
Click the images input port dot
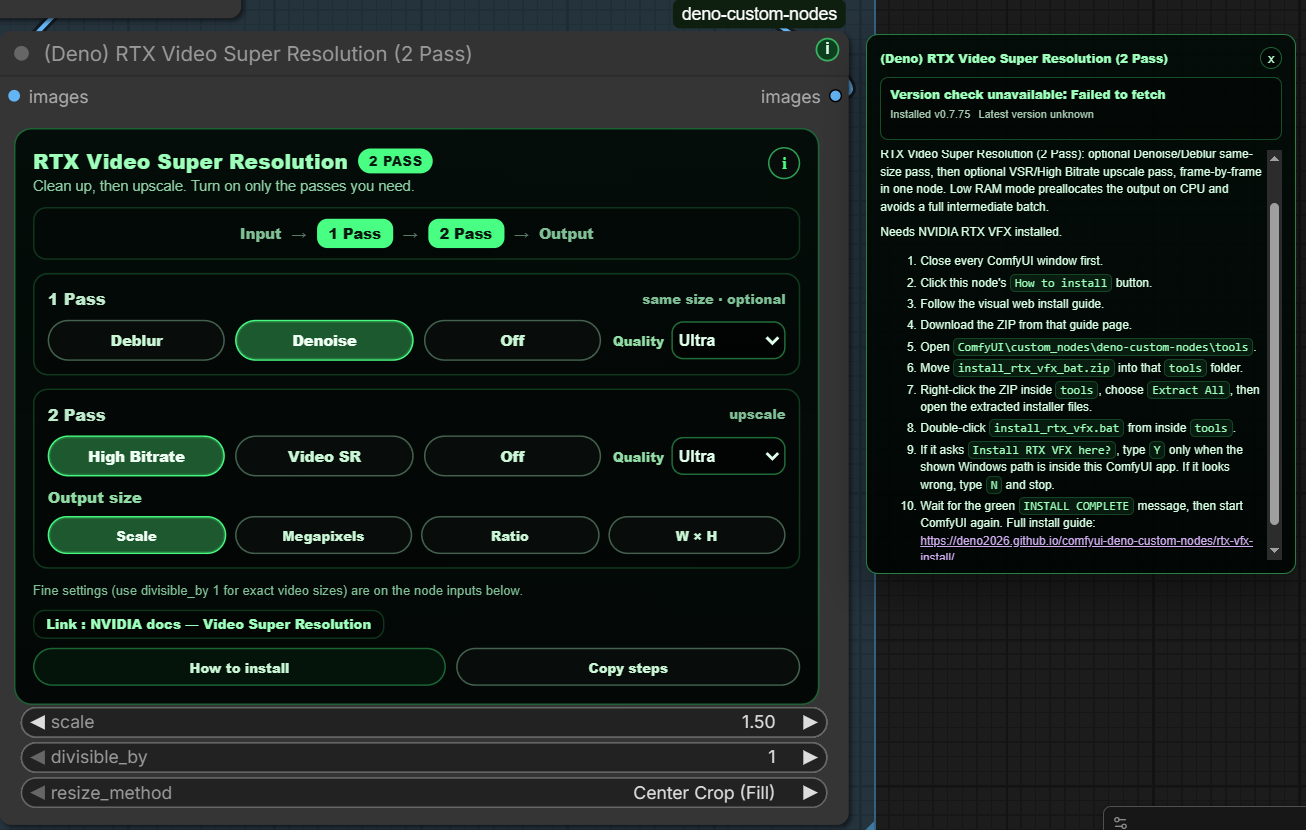tap(14, 96)
